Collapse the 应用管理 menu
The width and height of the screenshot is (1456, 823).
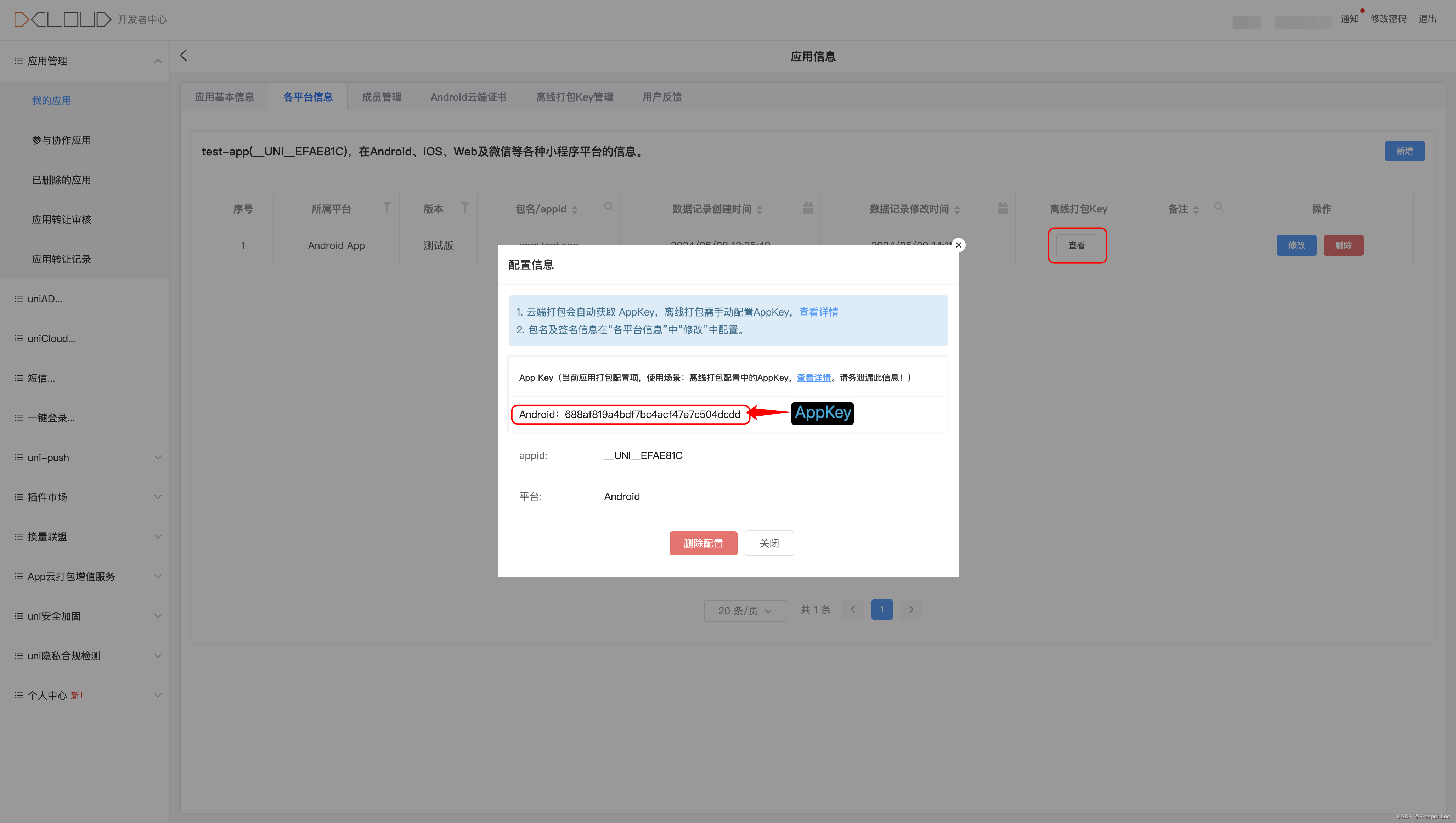[158, 61]
